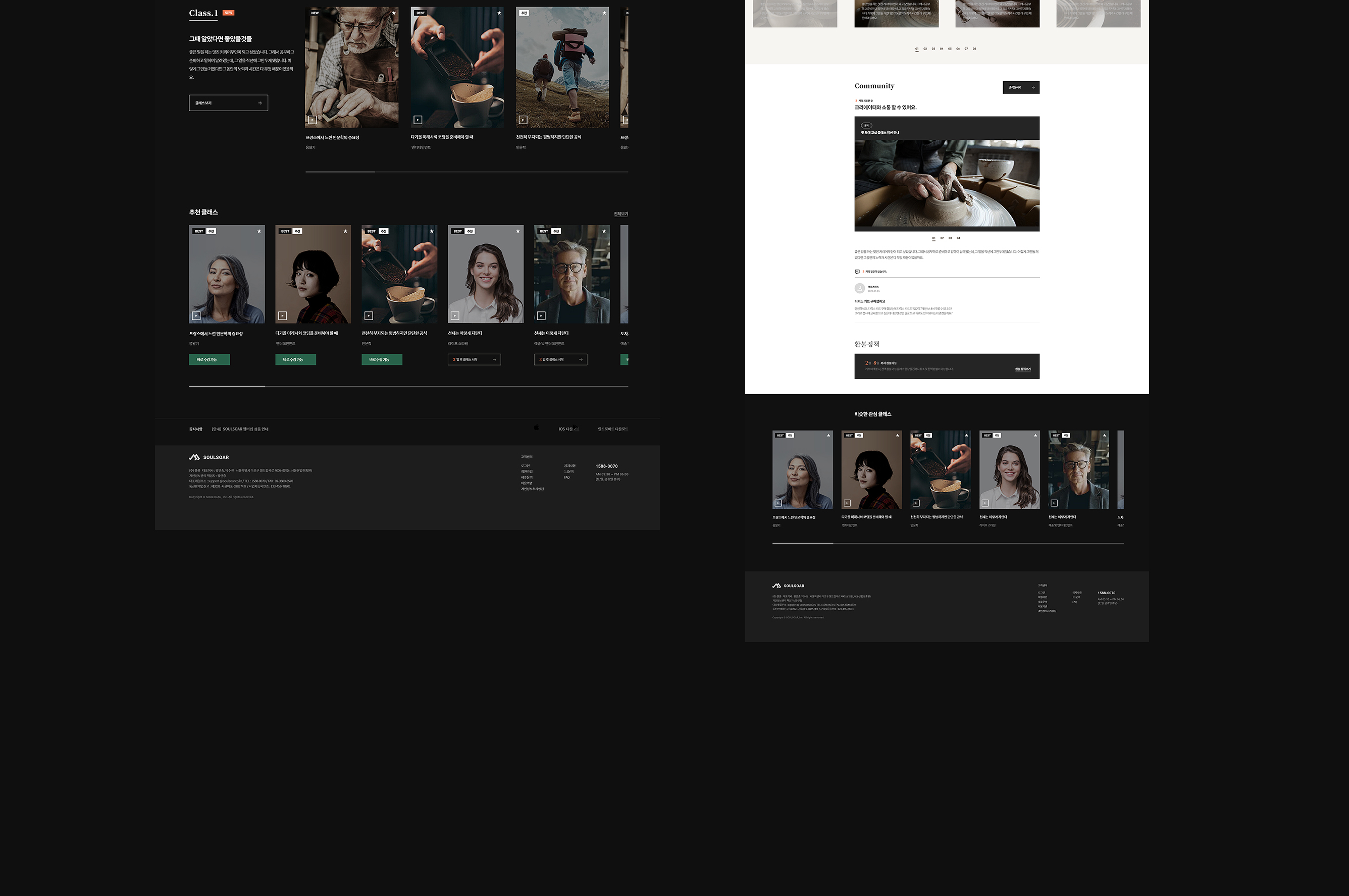
Task: Favorite the hiker card with star icon
Action: point(604,13)
